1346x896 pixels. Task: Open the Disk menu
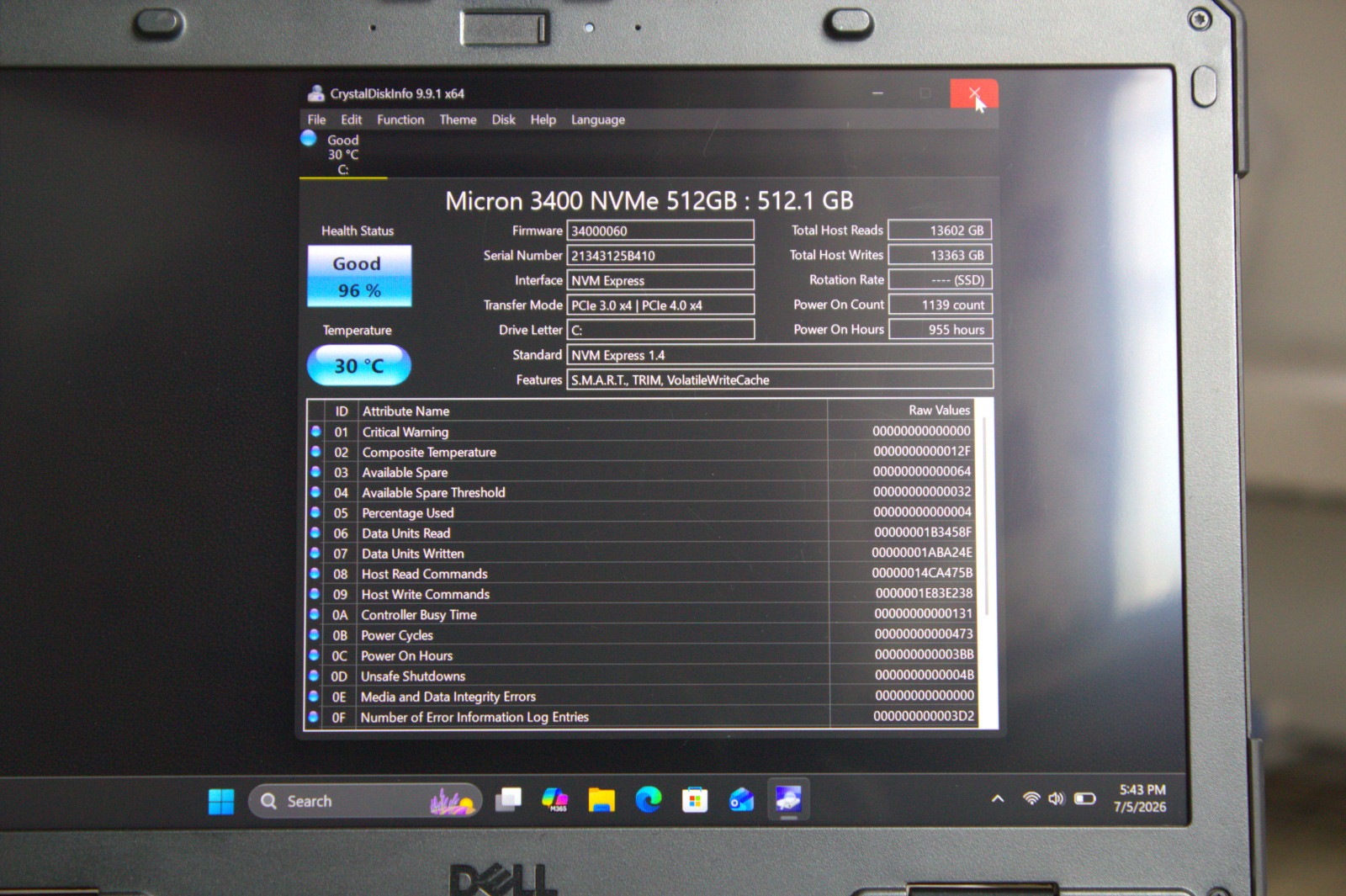pyautogui.click(x=503, y=119)
